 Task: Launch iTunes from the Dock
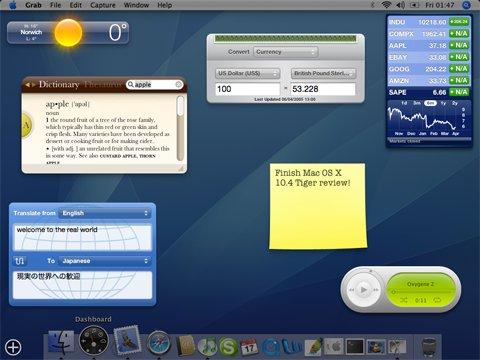[207, 346]
